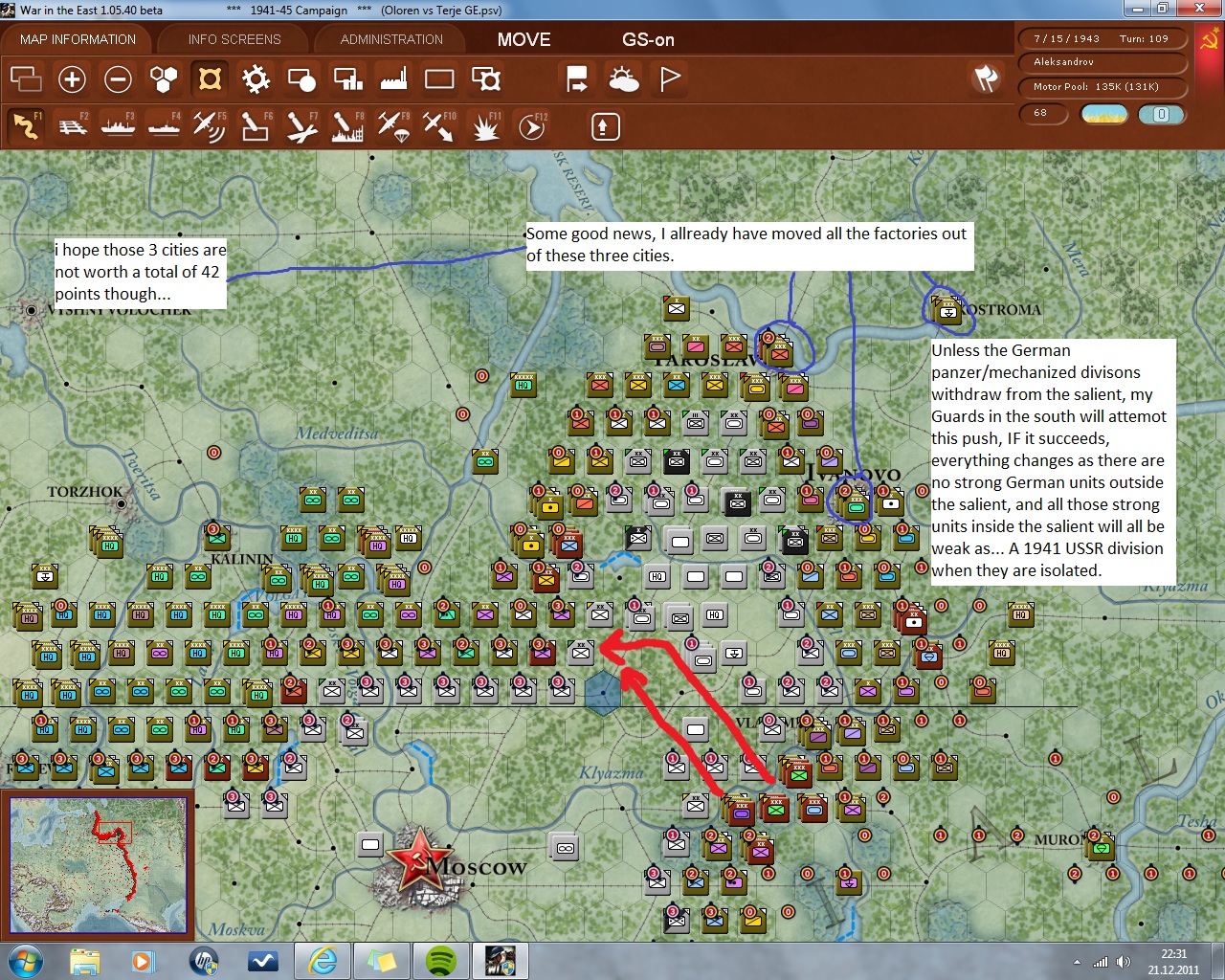Click the Motor Pool 135K field

[1103, 87]
